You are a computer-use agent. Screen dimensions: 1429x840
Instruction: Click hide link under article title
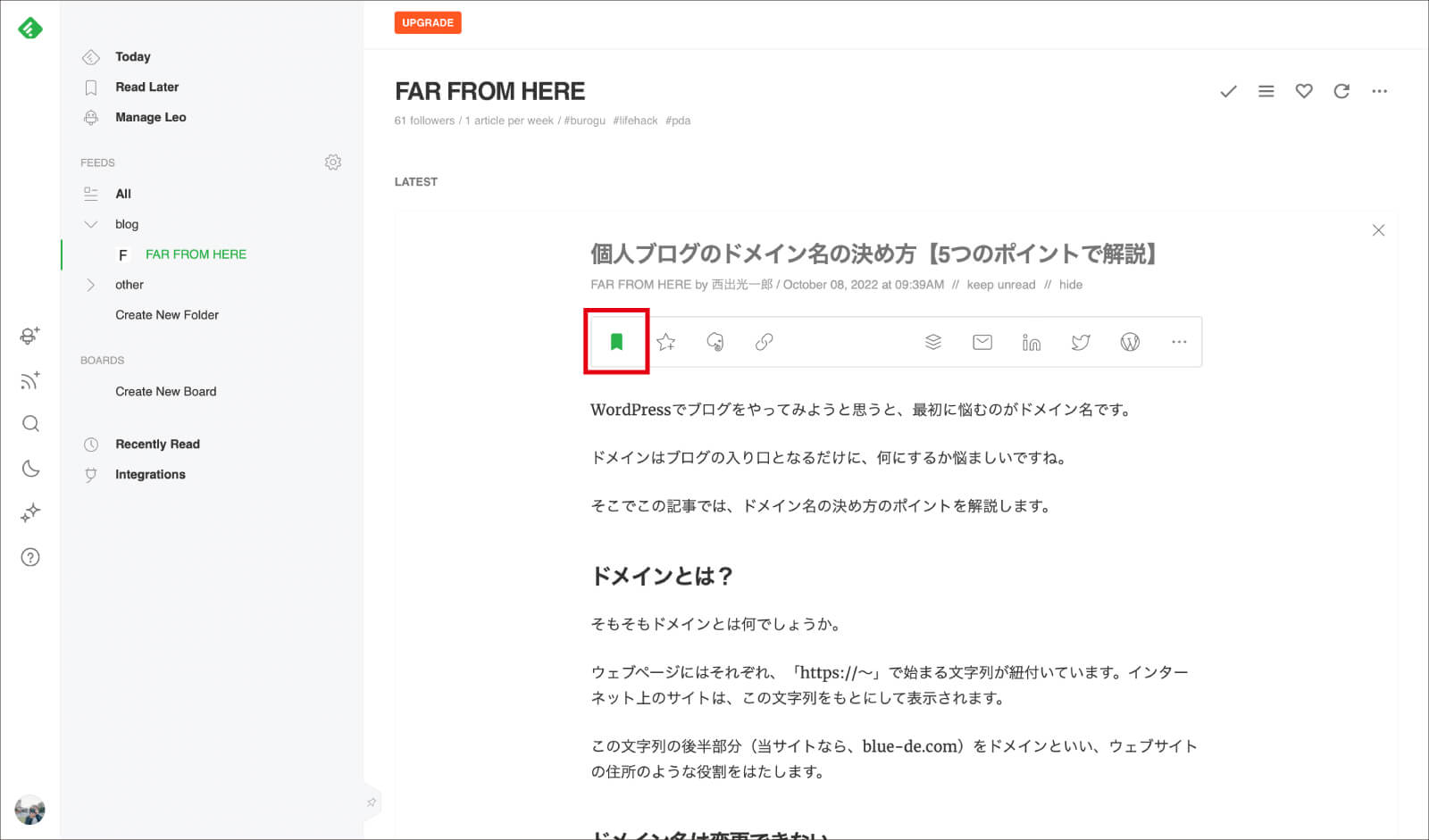point(1071,285)
